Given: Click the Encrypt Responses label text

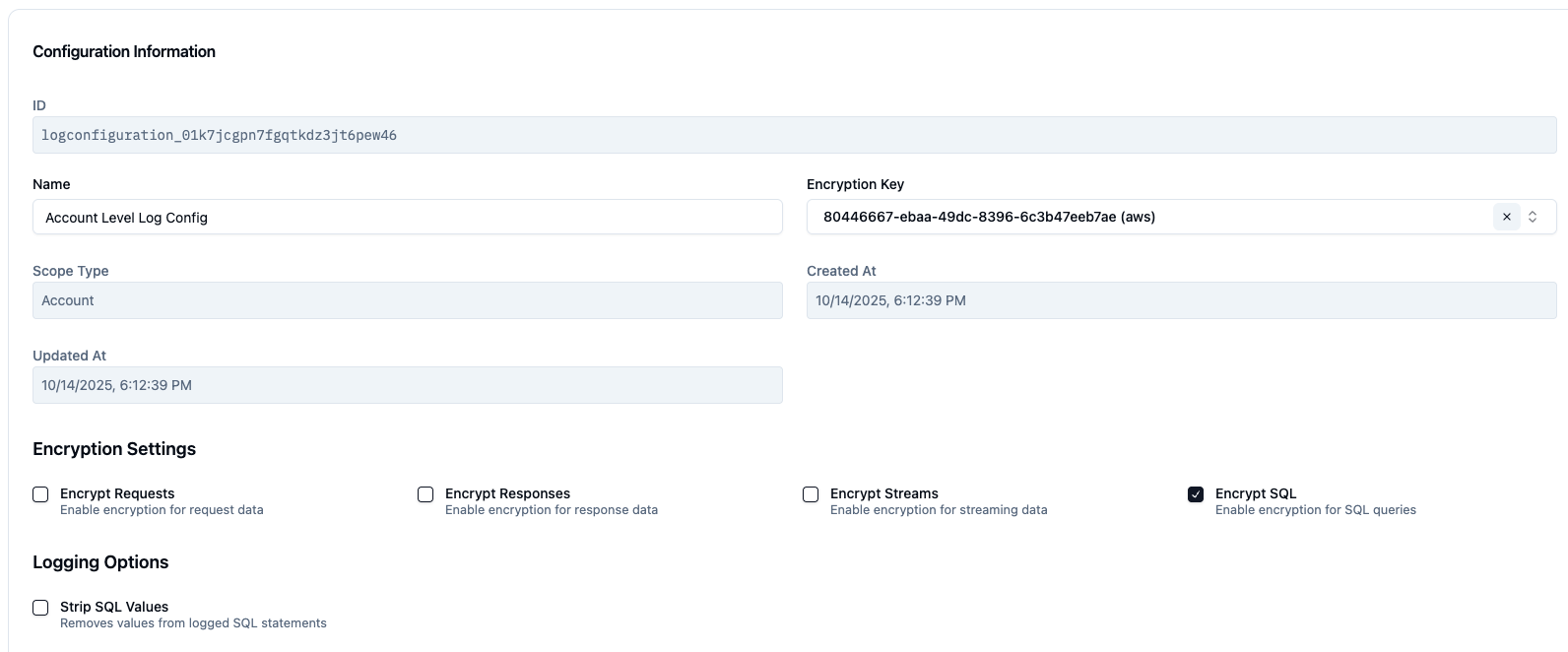Looking at the screenshot, I should click(507, 493).
